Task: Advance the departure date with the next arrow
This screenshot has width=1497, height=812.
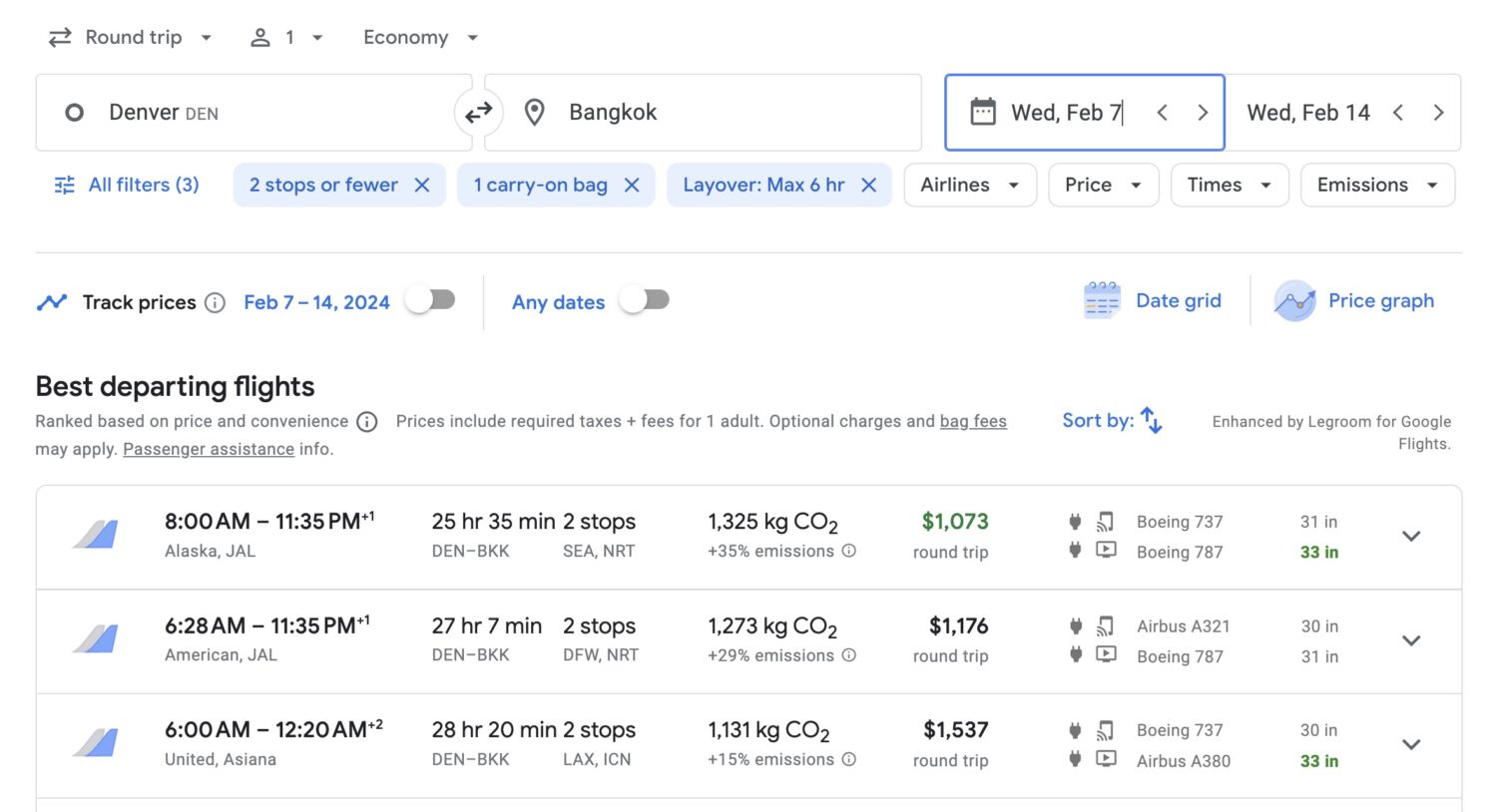Action: pos(1203,112)
